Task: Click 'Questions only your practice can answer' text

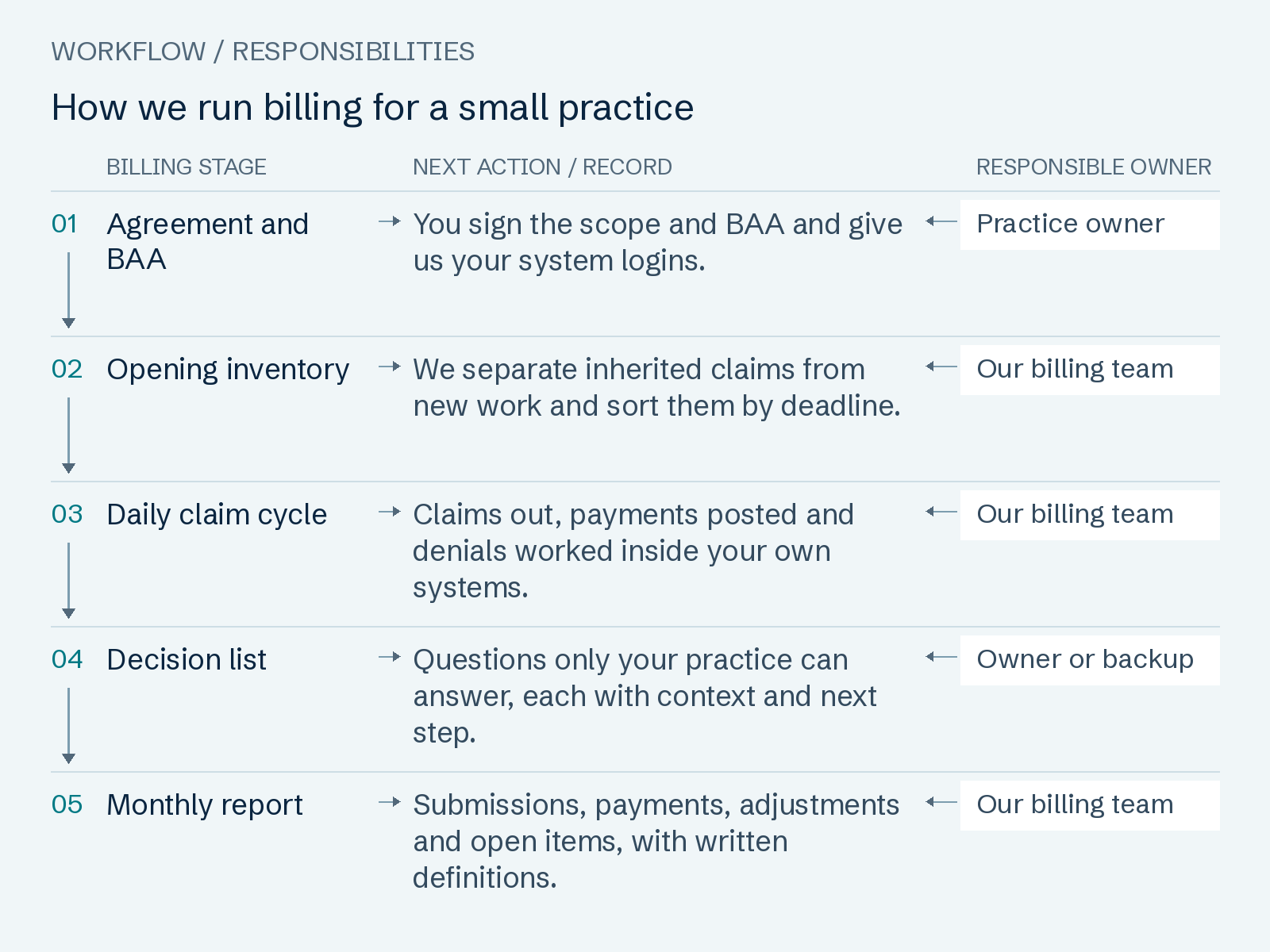Action: click(645, 697)
